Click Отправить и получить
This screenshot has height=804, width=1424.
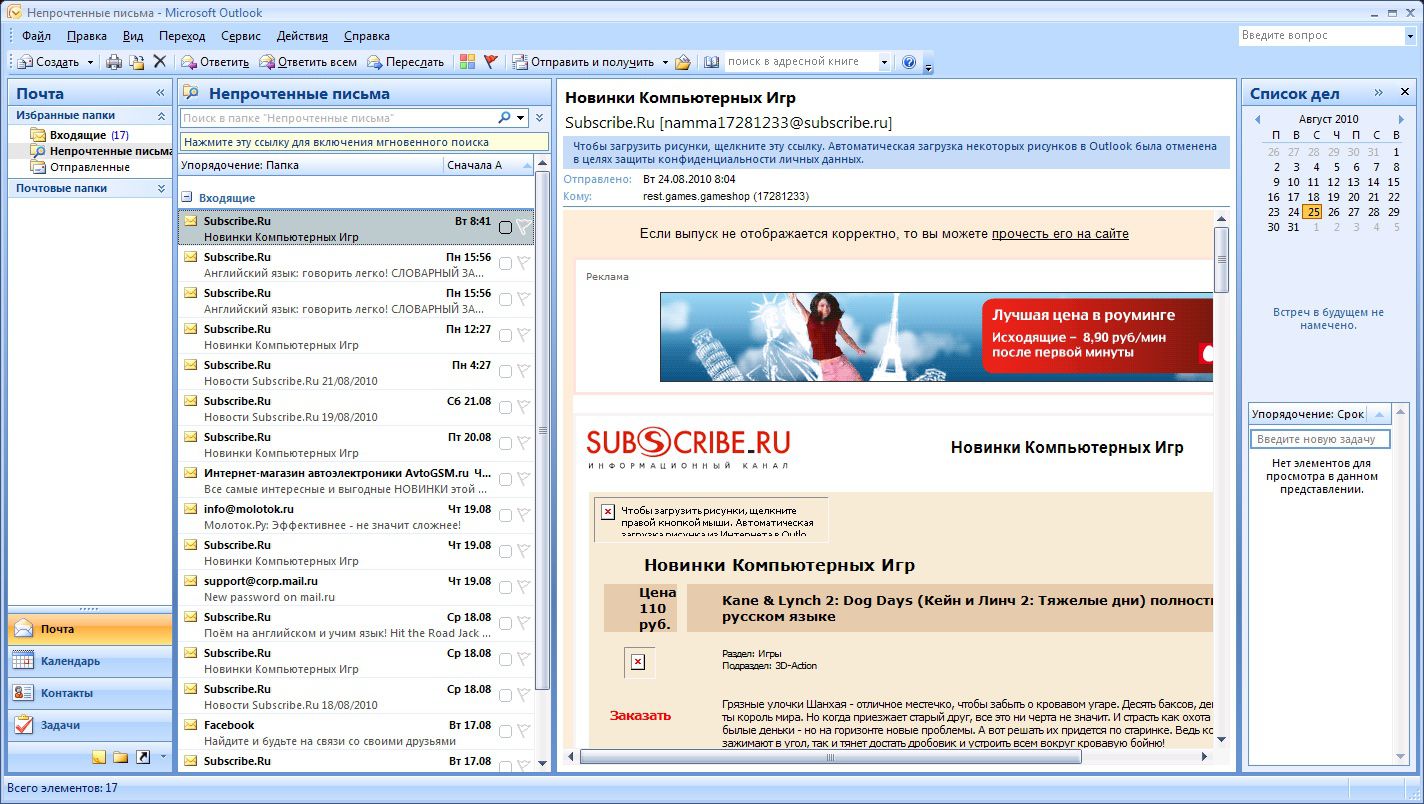[x=584, y=62]
